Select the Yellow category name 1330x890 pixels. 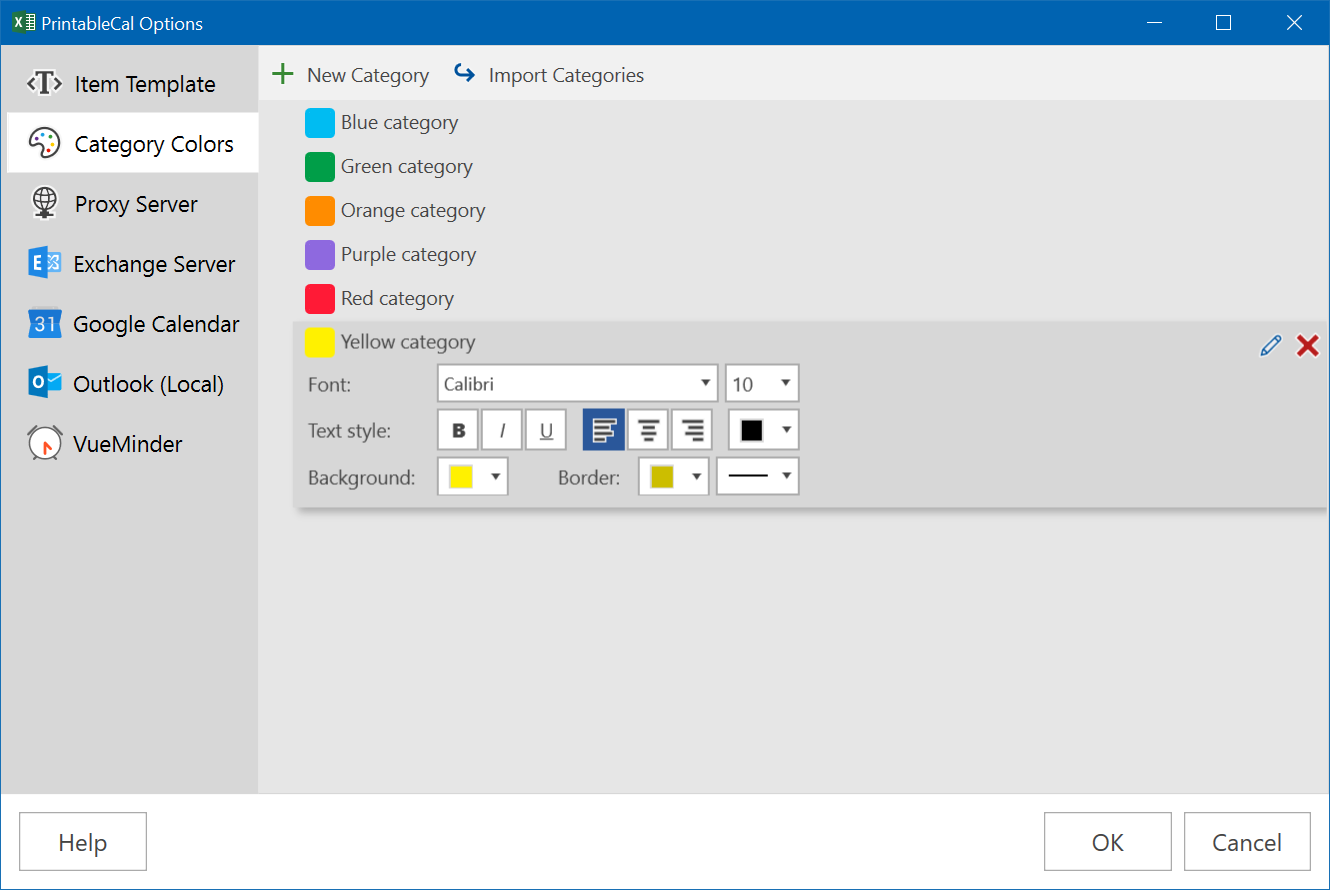pos(408,342)
